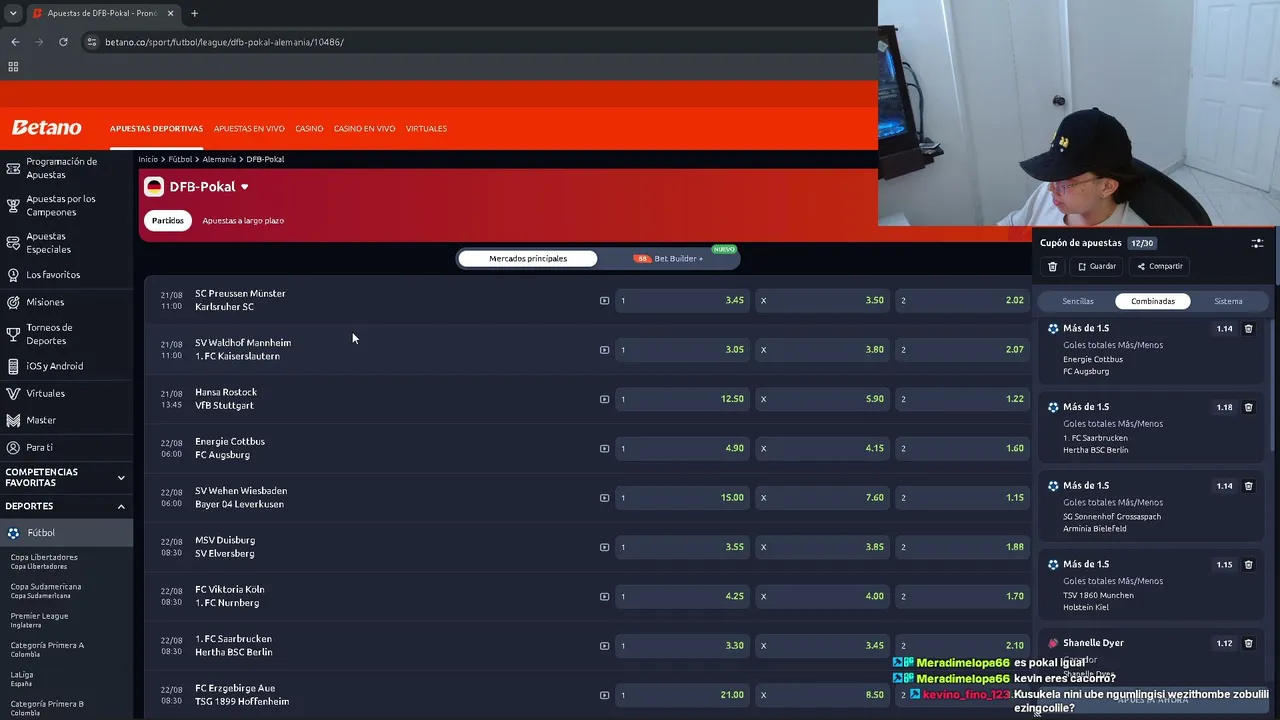
Task: Pick FC Erzgebirge Aue home win at 21.00
Action: pyautogui.click(x=682, y=695)
